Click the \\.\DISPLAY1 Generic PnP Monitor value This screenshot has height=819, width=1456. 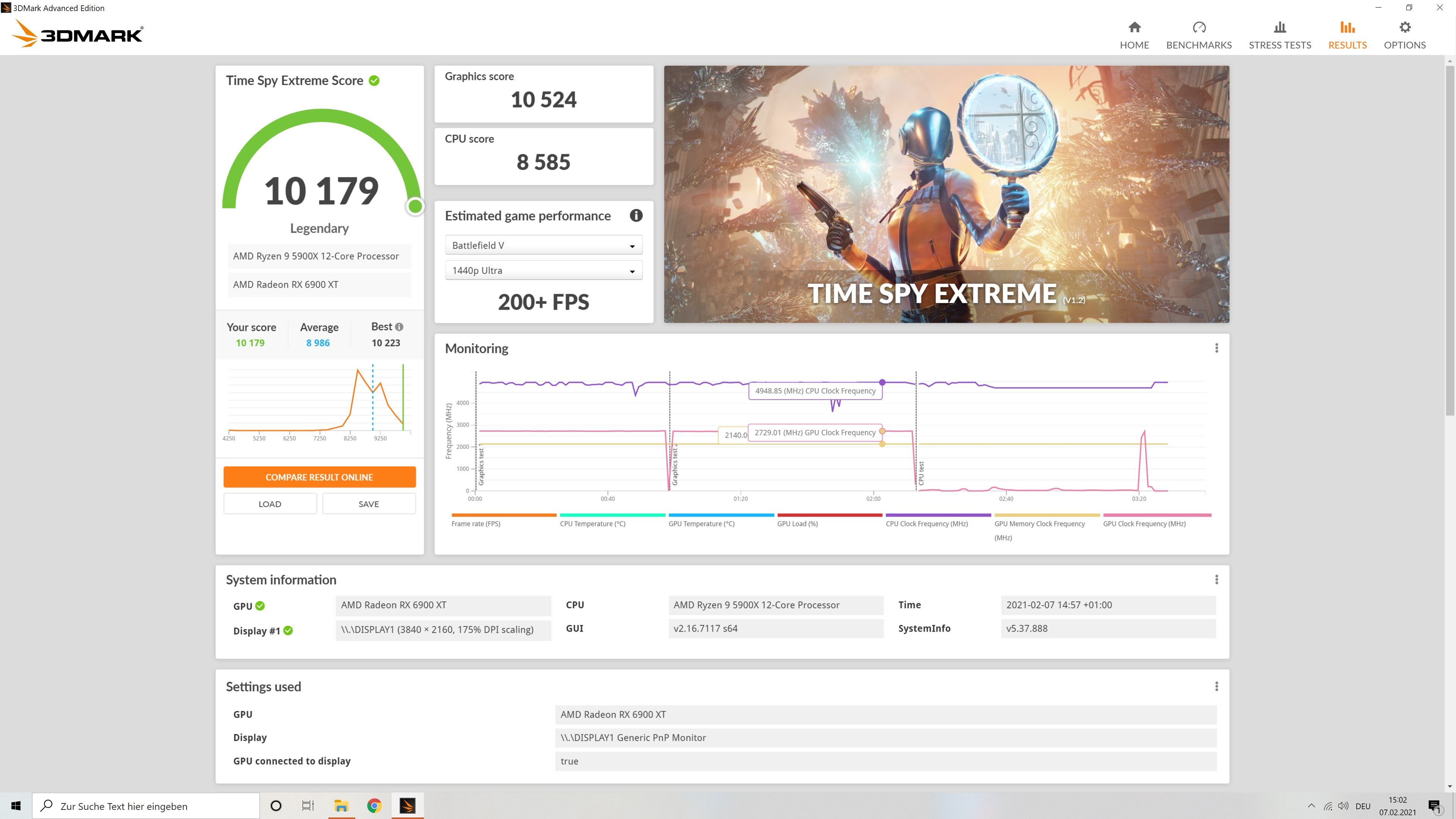pos(886,737)
